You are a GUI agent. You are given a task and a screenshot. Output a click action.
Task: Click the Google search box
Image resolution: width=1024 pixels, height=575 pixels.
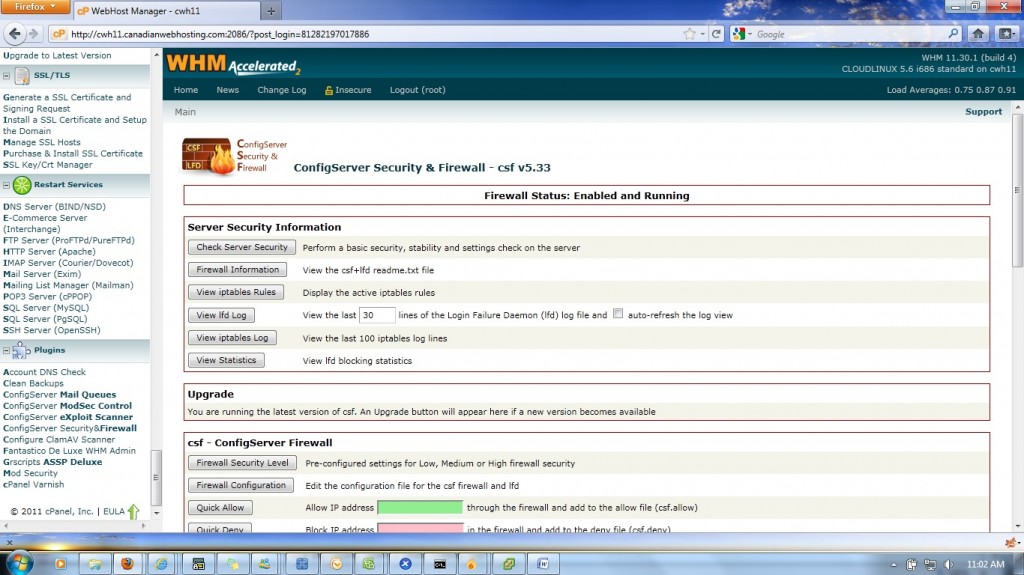pos(849,34)
